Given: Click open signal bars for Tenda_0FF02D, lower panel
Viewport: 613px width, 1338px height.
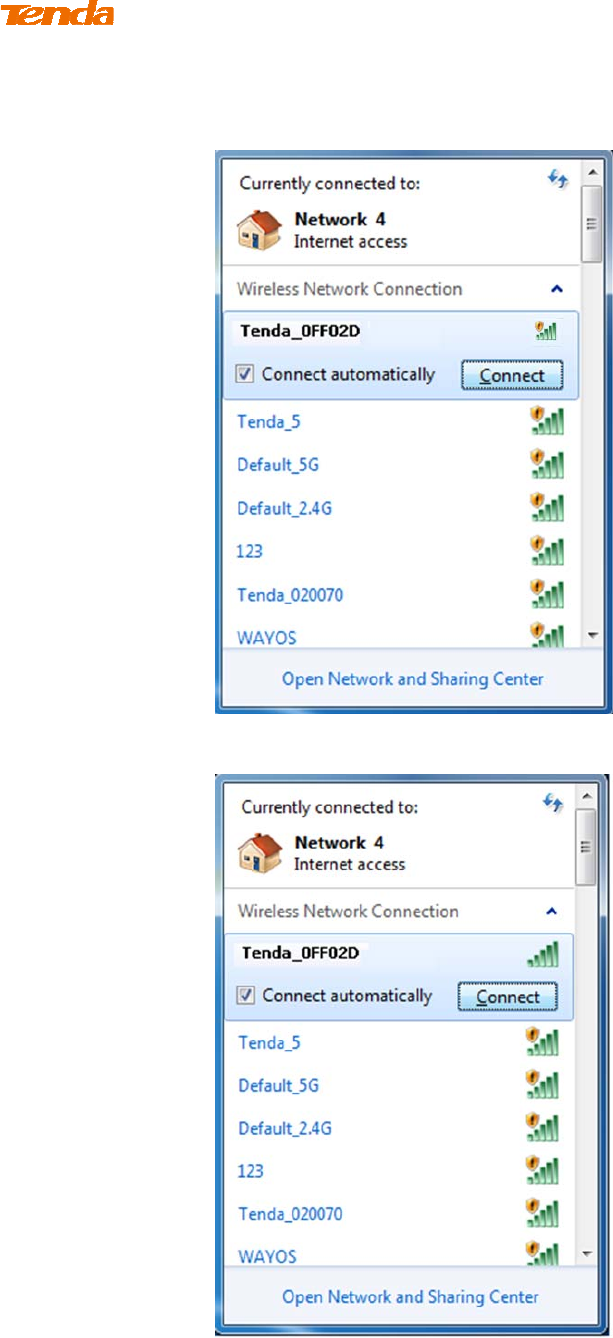Looking at the screenshot, I should (543, 955).
